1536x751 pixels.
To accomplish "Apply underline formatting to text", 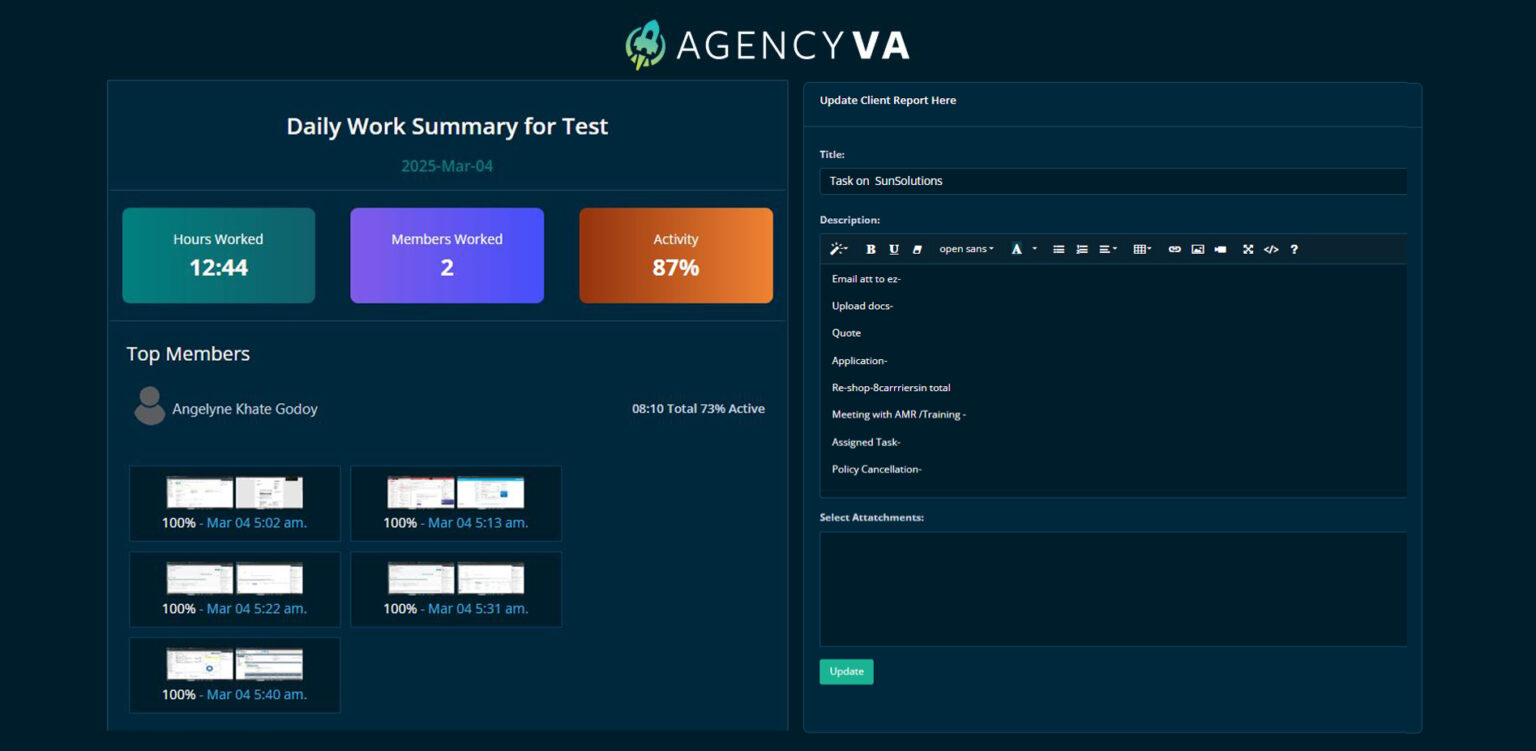I will point(893,249).
